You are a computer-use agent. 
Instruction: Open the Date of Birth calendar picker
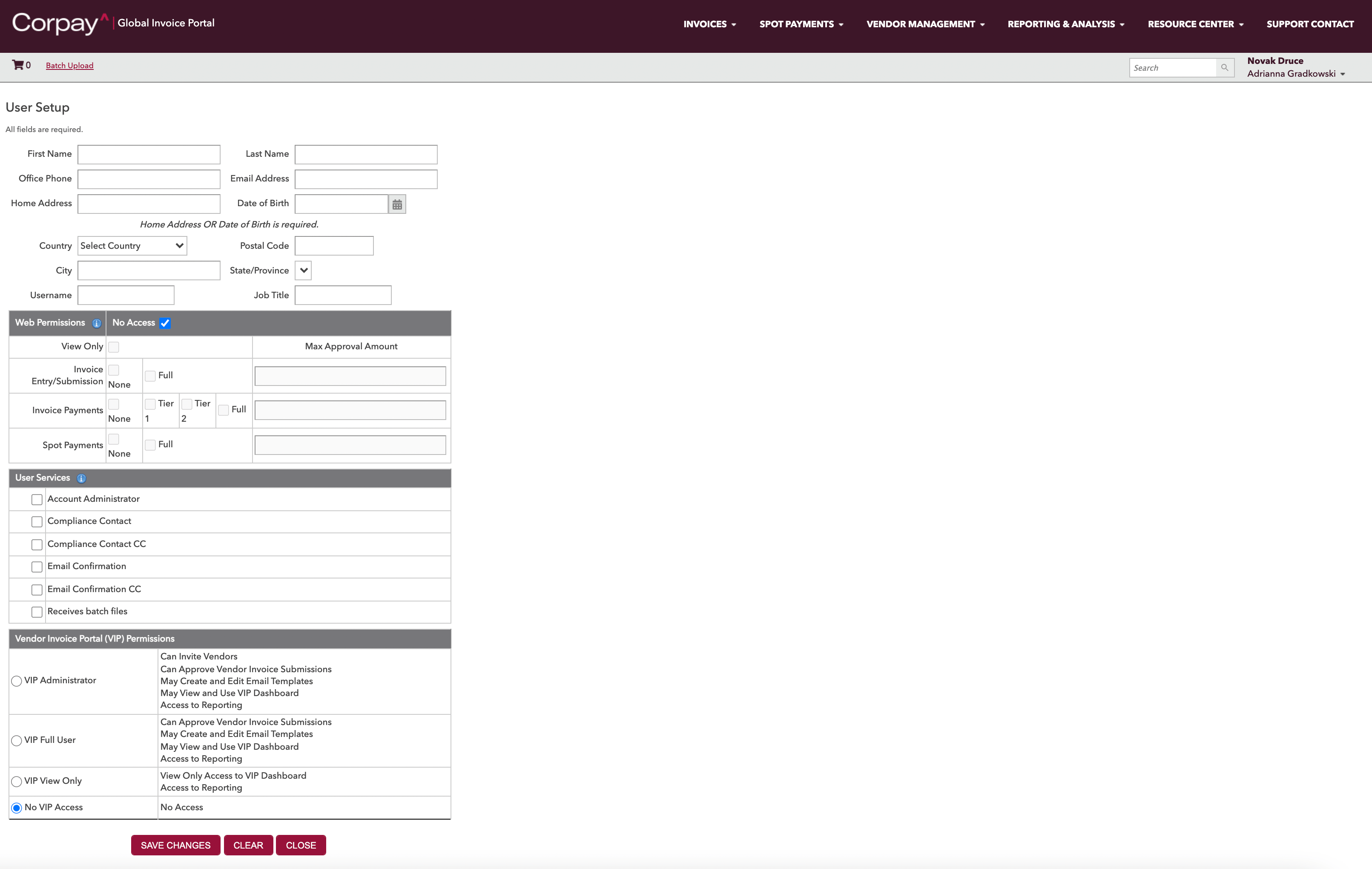tap(397, 204)
